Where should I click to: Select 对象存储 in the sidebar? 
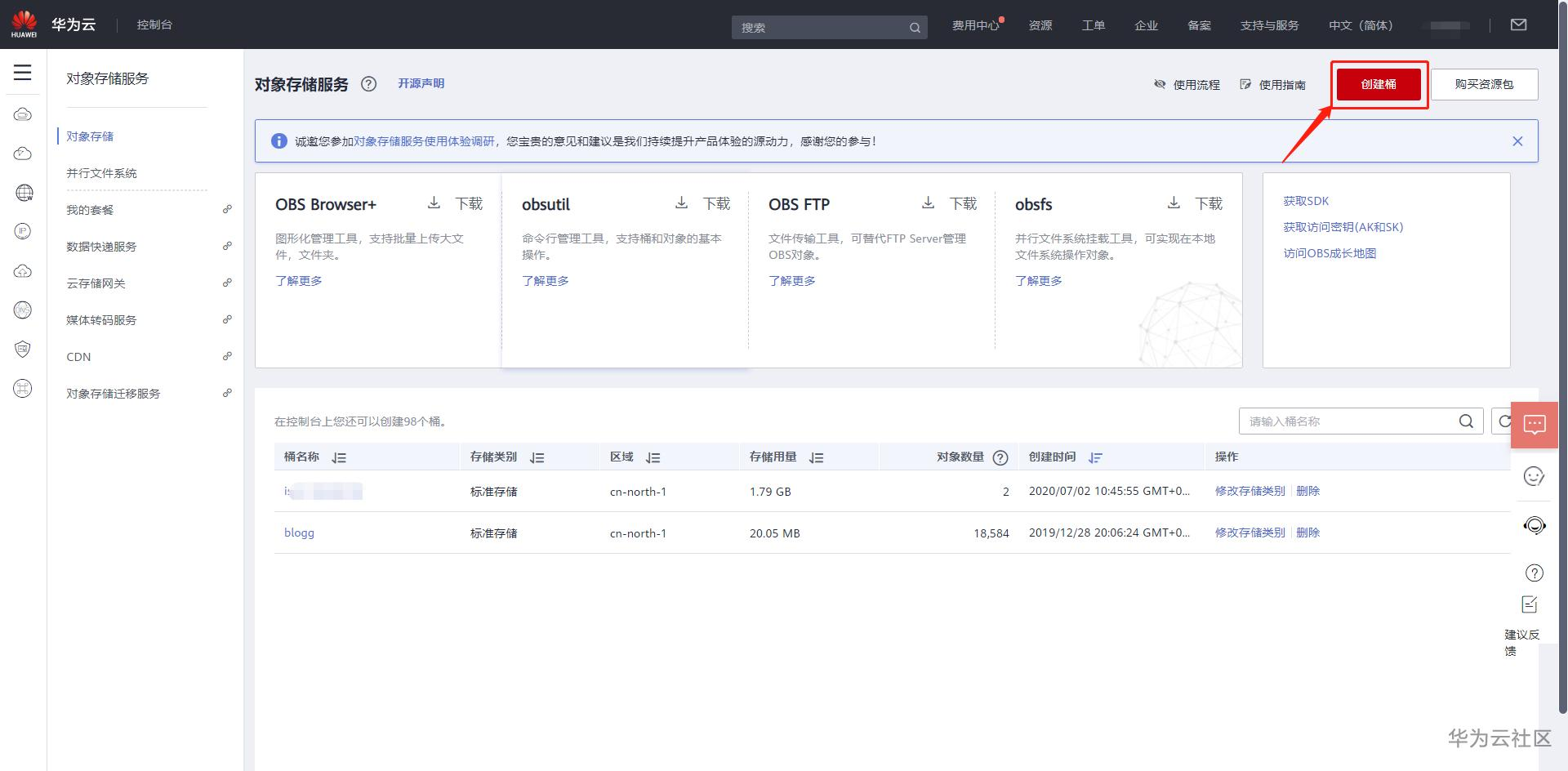(90, 136)
